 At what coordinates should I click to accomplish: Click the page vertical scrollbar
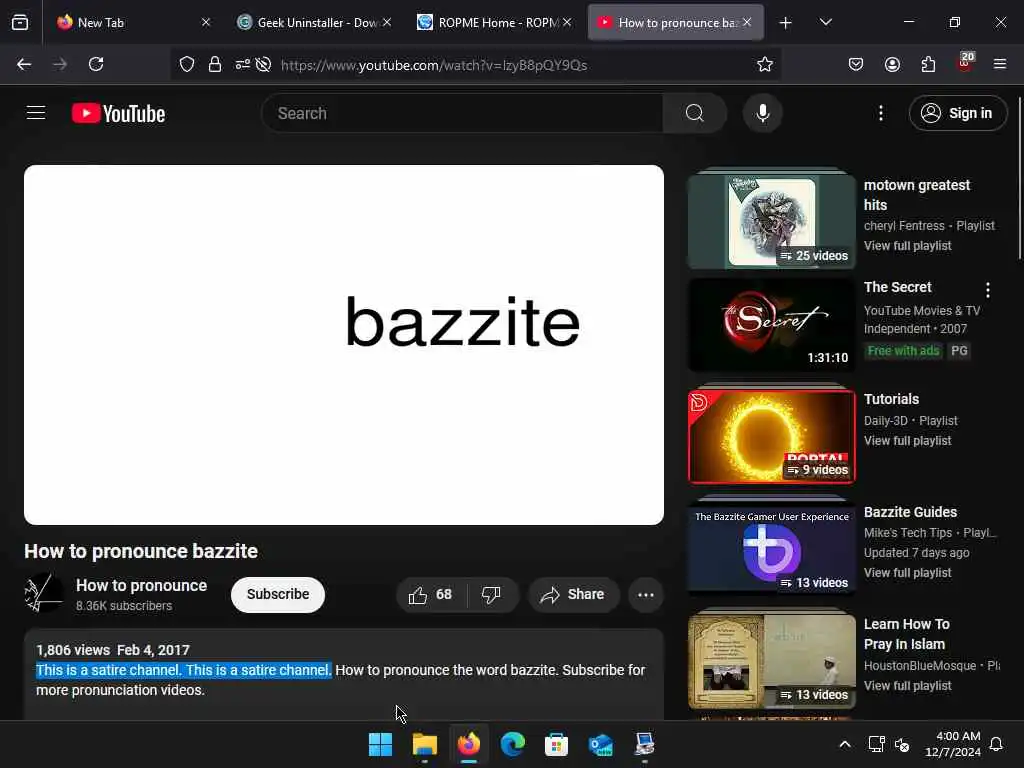pos(1019,176)
